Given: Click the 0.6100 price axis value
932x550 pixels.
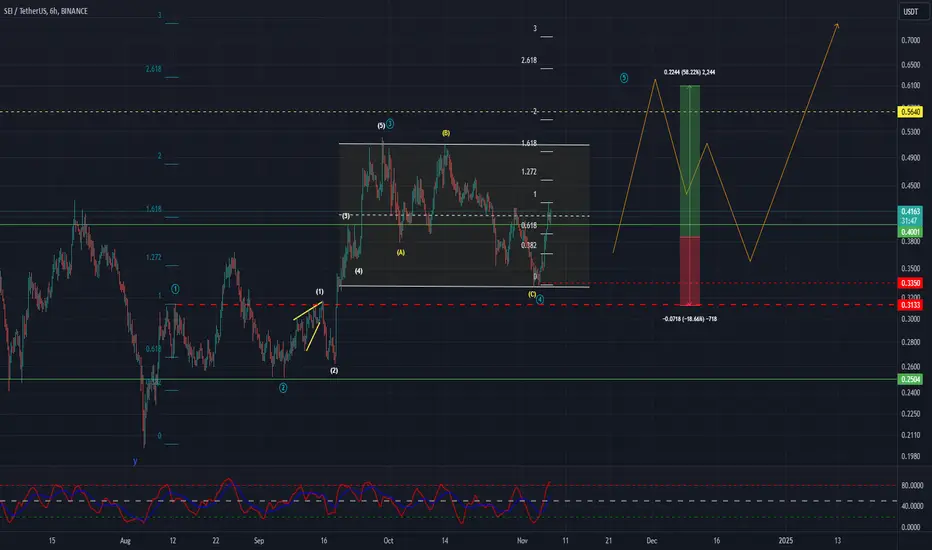Looking at the screenshot, I should click(x=911, y=86).
